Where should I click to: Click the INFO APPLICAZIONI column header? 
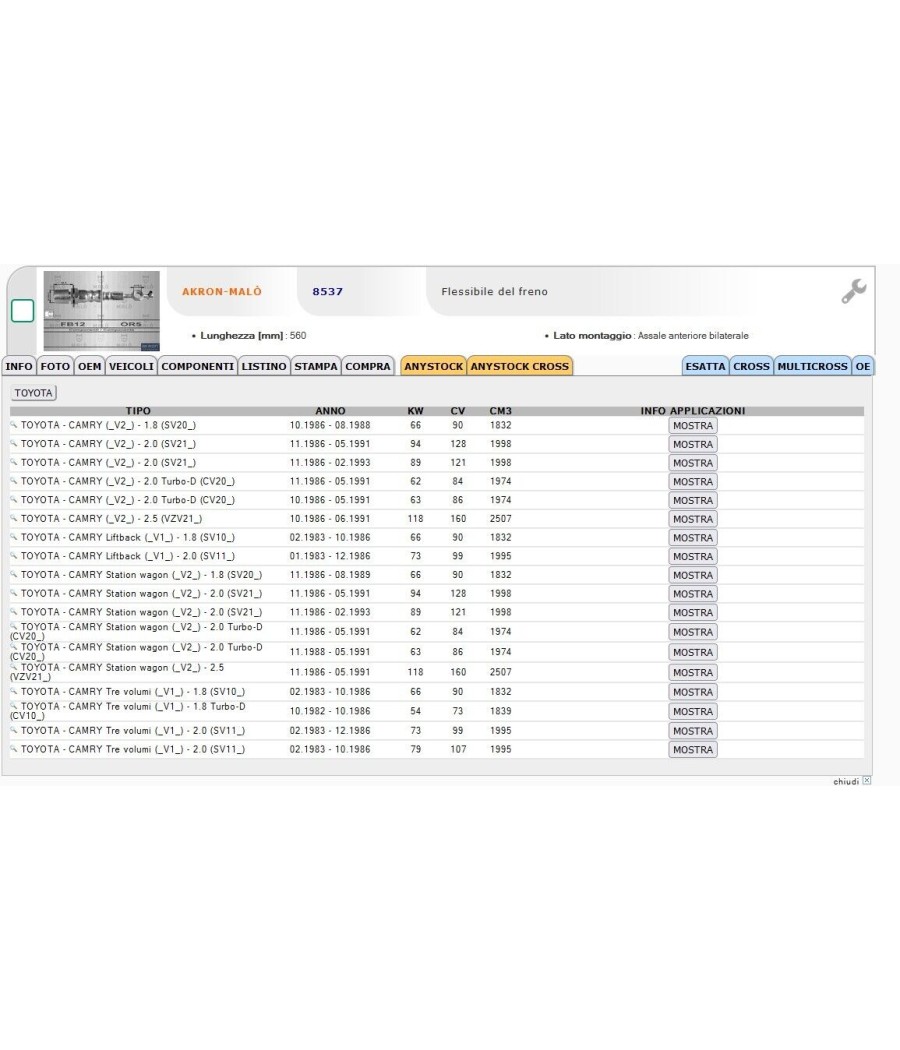[692, 410]
